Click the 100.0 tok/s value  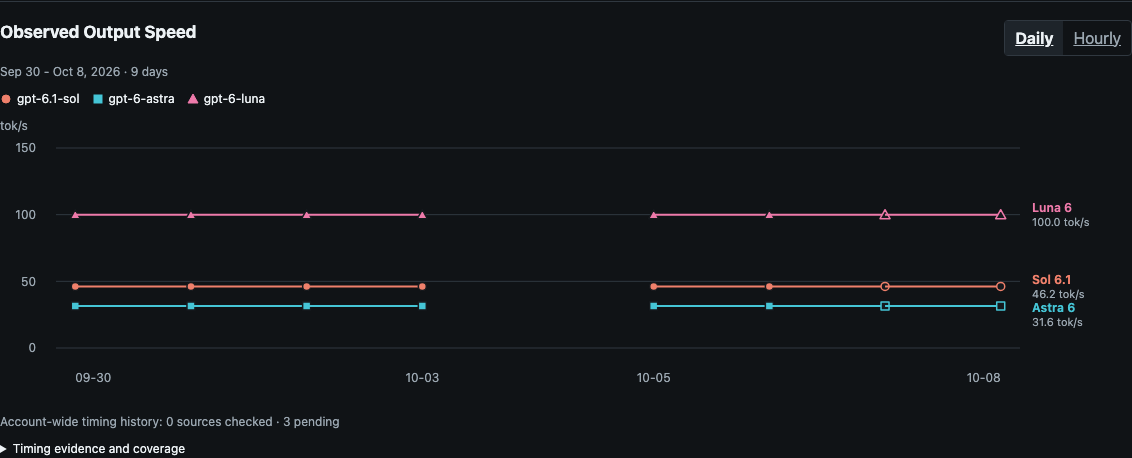point(1061,222)
